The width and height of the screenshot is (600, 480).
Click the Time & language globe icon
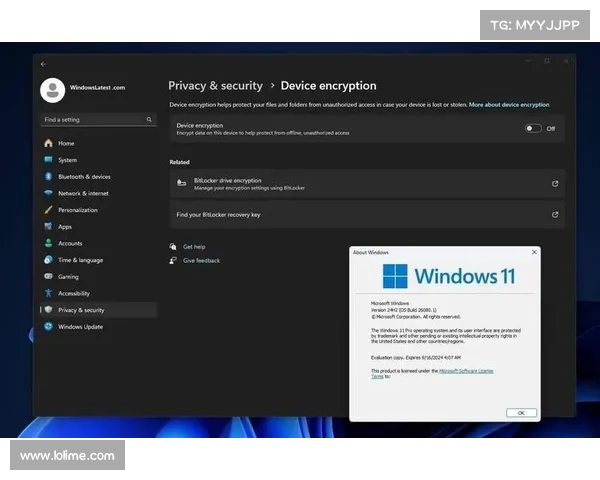tap(48, 260)
